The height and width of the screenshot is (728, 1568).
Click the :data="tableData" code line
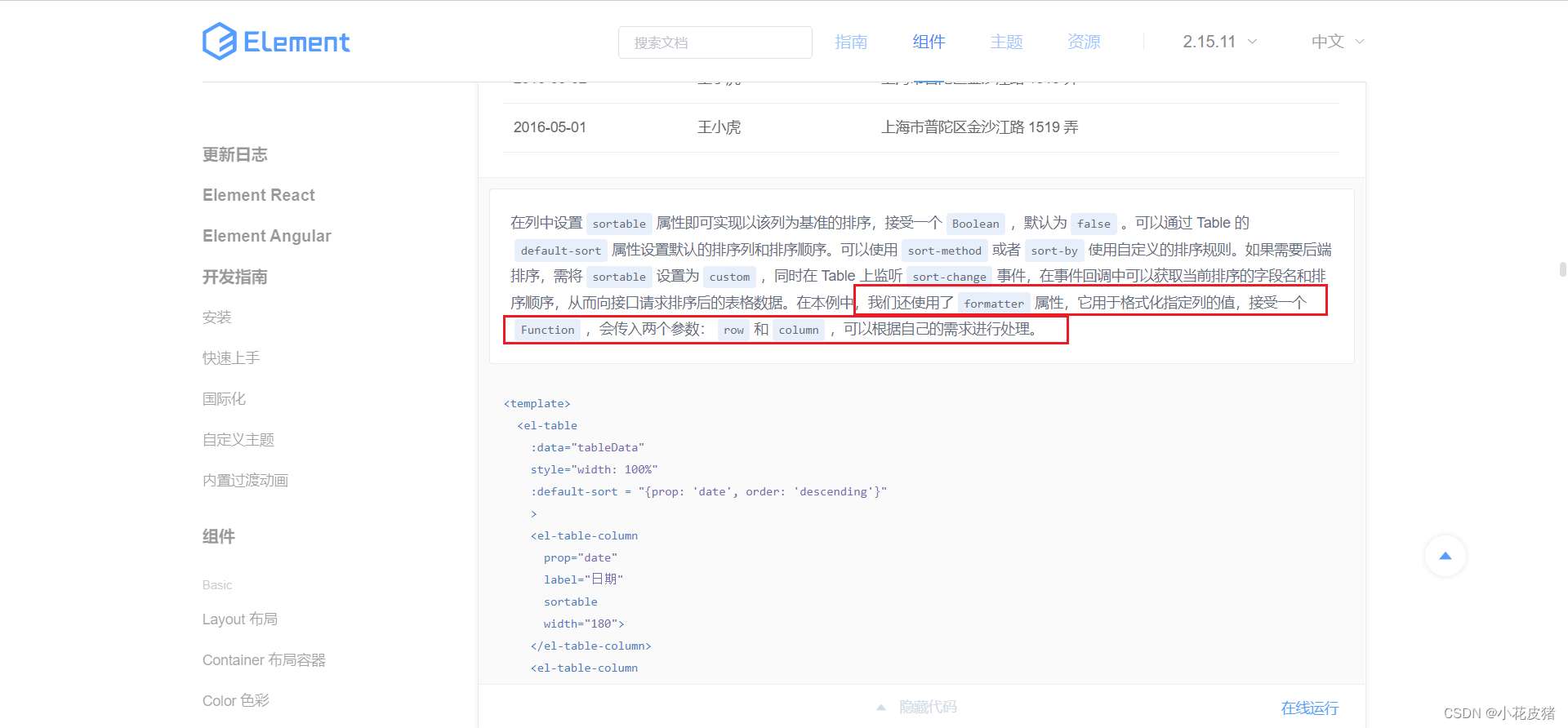tap(587, 447)
